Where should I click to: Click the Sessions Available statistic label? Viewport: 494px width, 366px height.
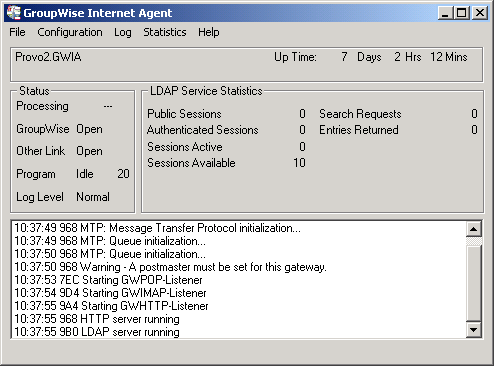(191, 163)
